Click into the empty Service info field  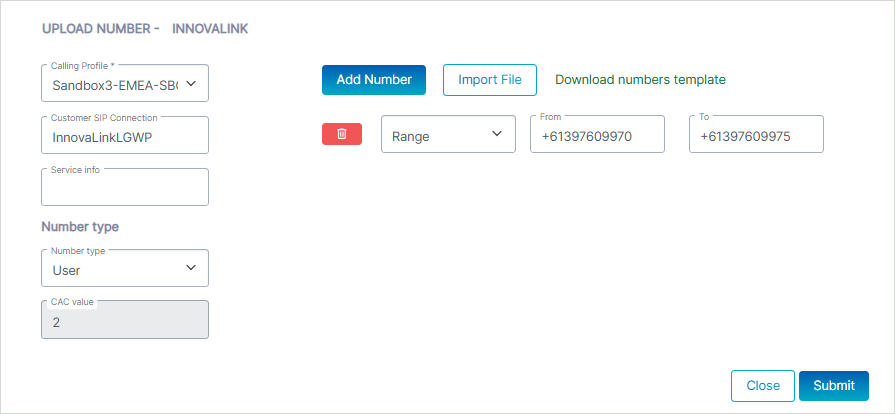124,188
